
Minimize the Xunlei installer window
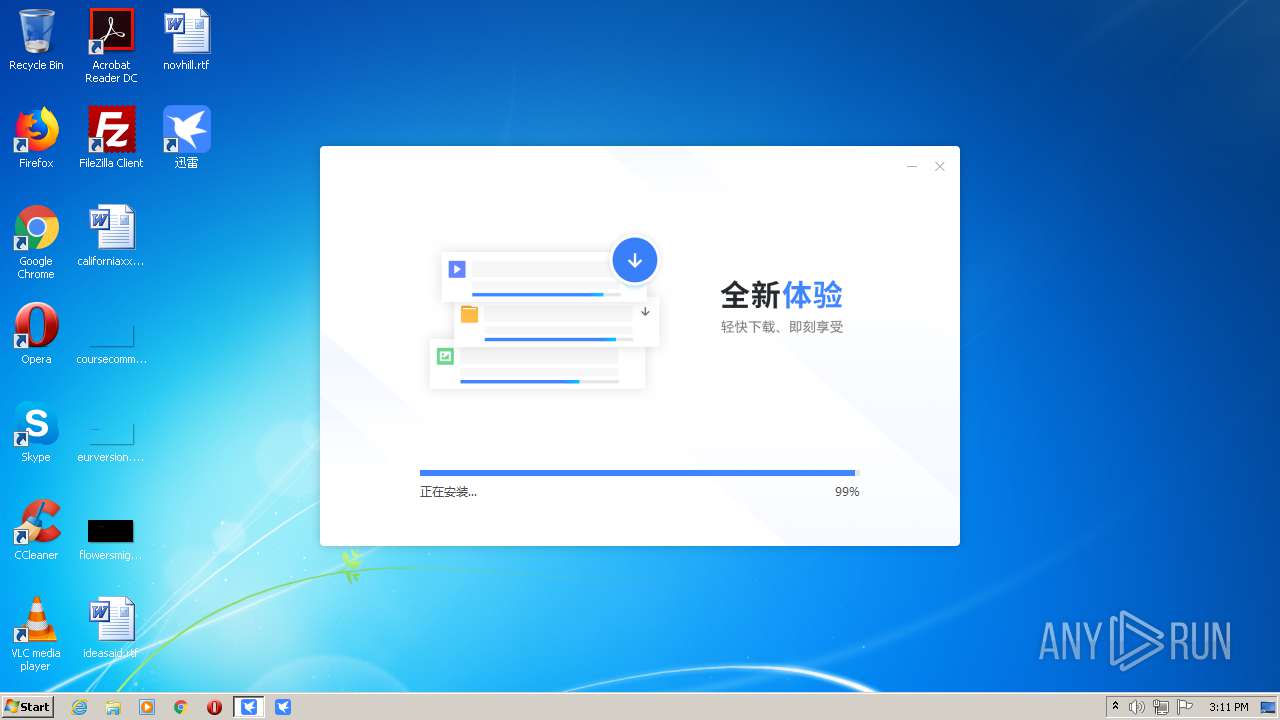click(912, 167)
